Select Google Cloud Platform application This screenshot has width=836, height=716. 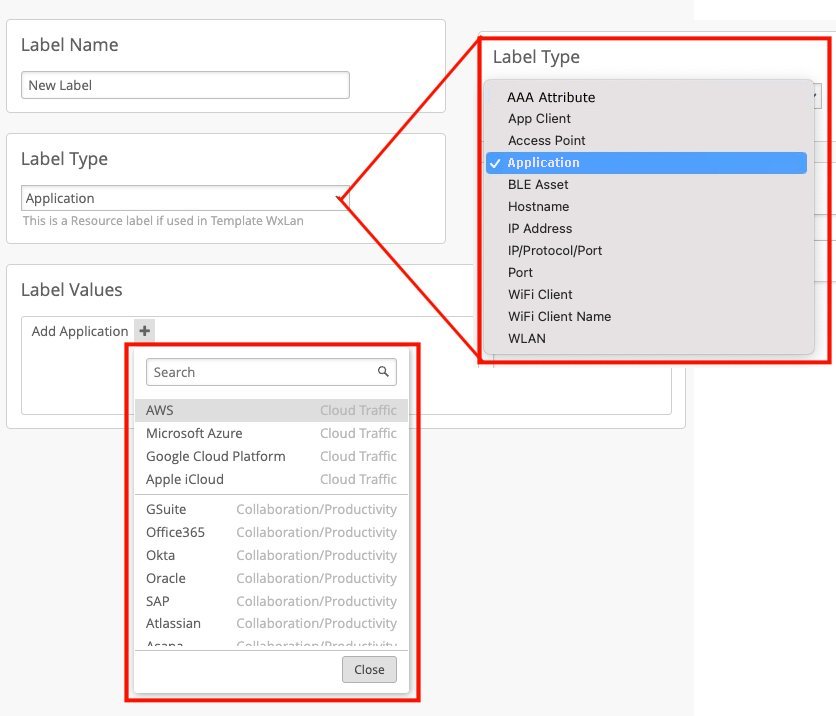215,456
